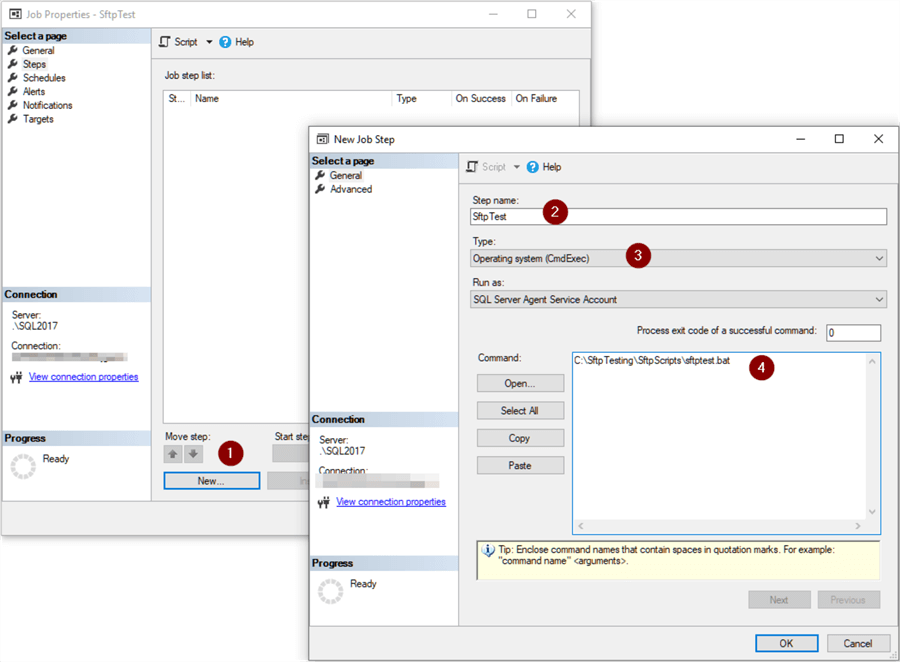
Task: Click the Script icon in Job Properties toolbar
Action: click(165, 42)
